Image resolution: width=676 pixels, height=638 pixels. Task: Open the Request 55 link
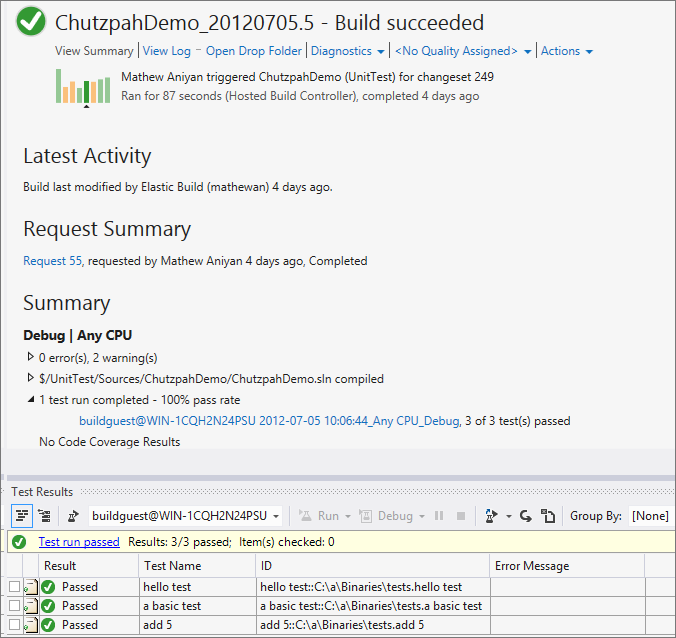[x=53, y=261]
